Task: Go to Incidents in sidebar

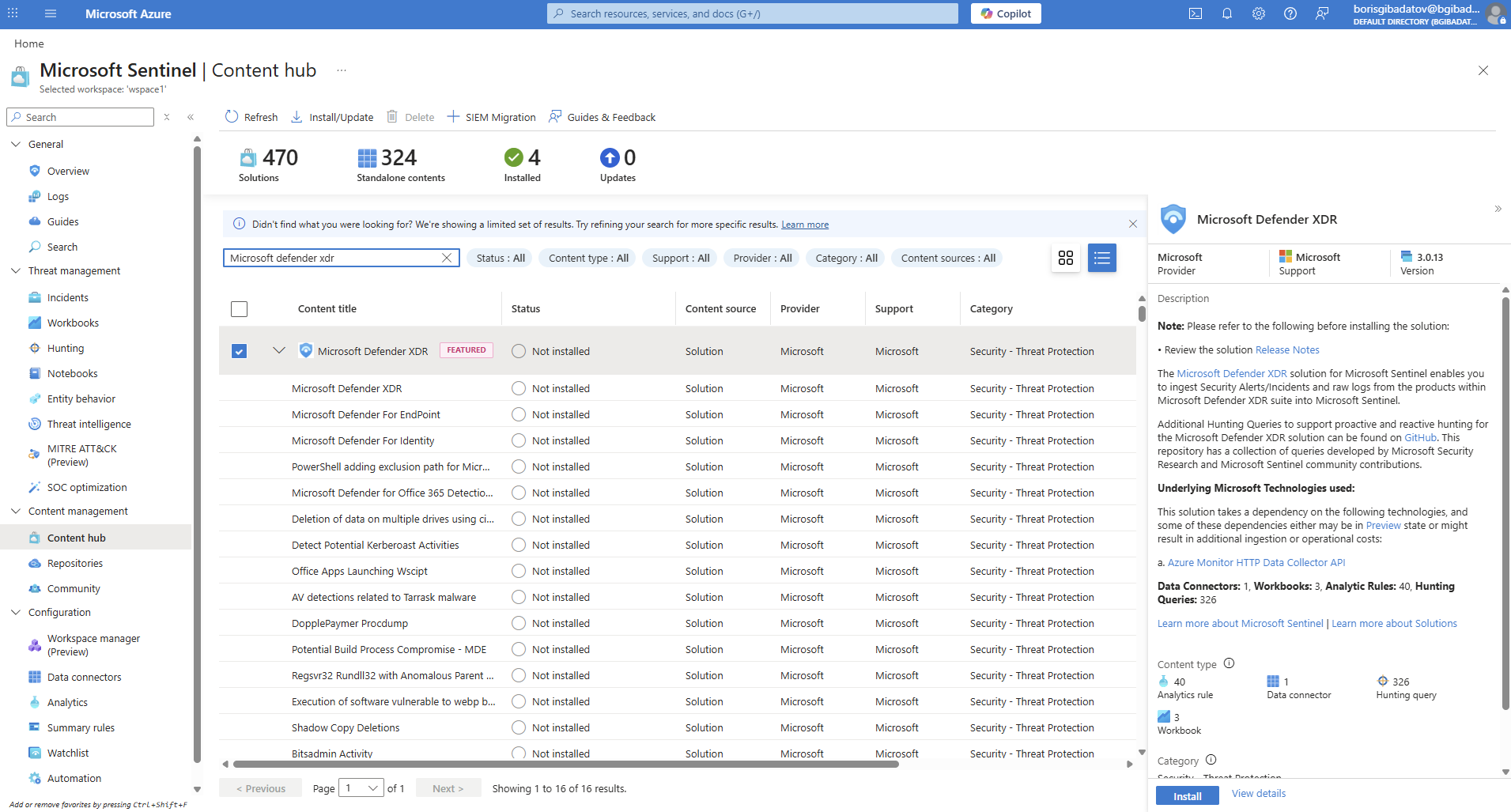Action: (67, 297)
